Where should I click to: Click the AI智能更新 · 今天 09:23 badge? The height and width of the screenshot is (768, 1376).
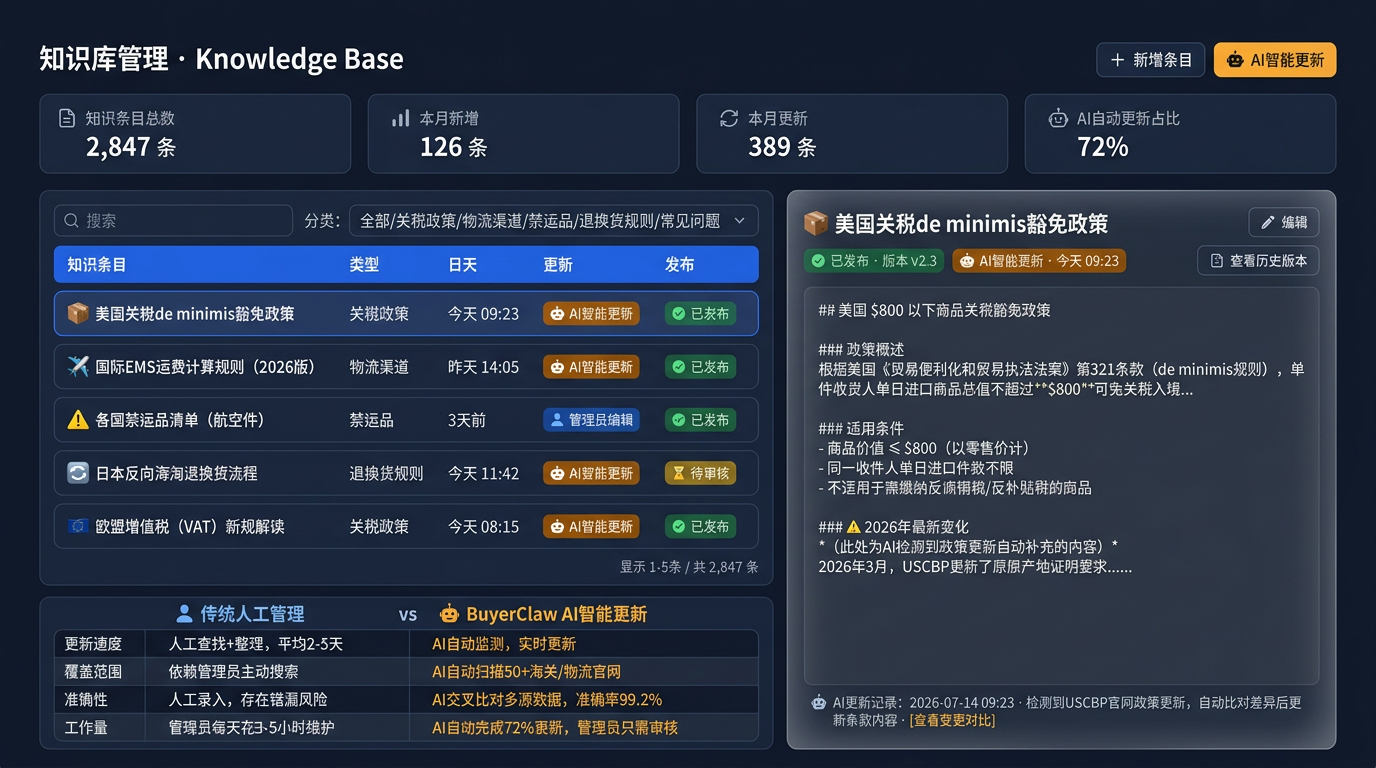tap(1039, 261)
